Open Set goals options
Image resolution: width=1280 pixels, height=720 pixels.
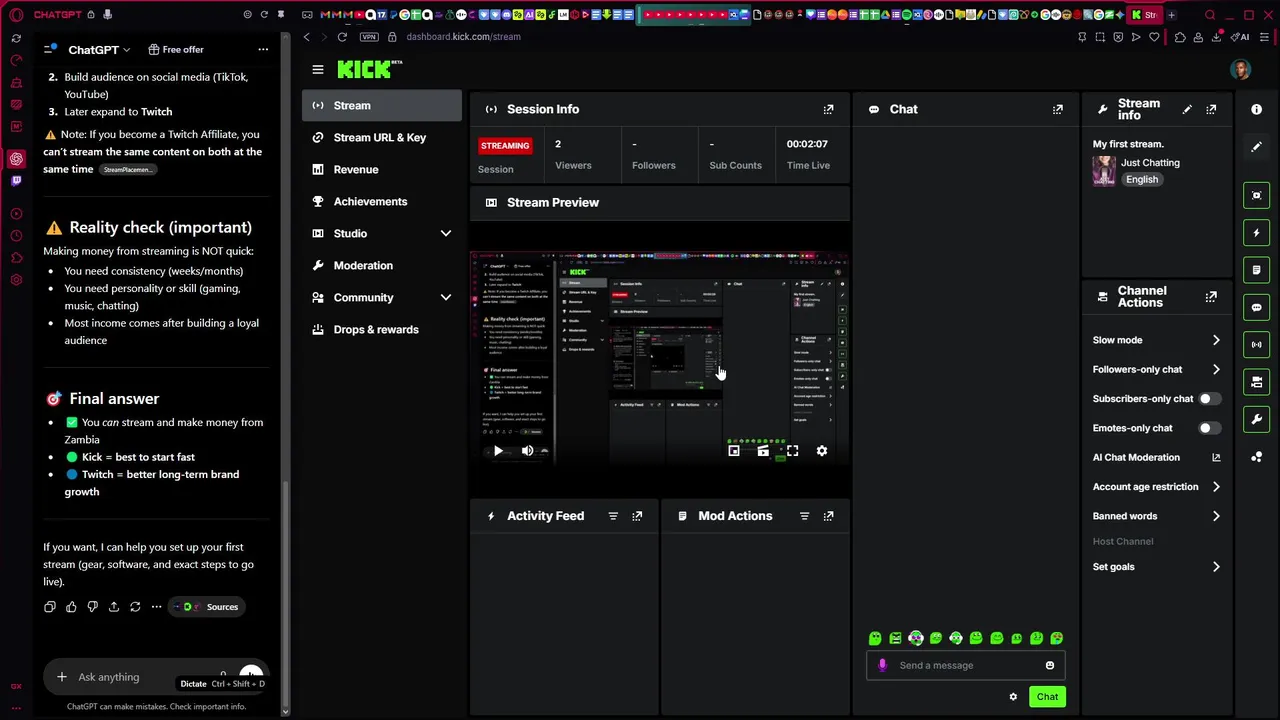[x=1156, y=567]
